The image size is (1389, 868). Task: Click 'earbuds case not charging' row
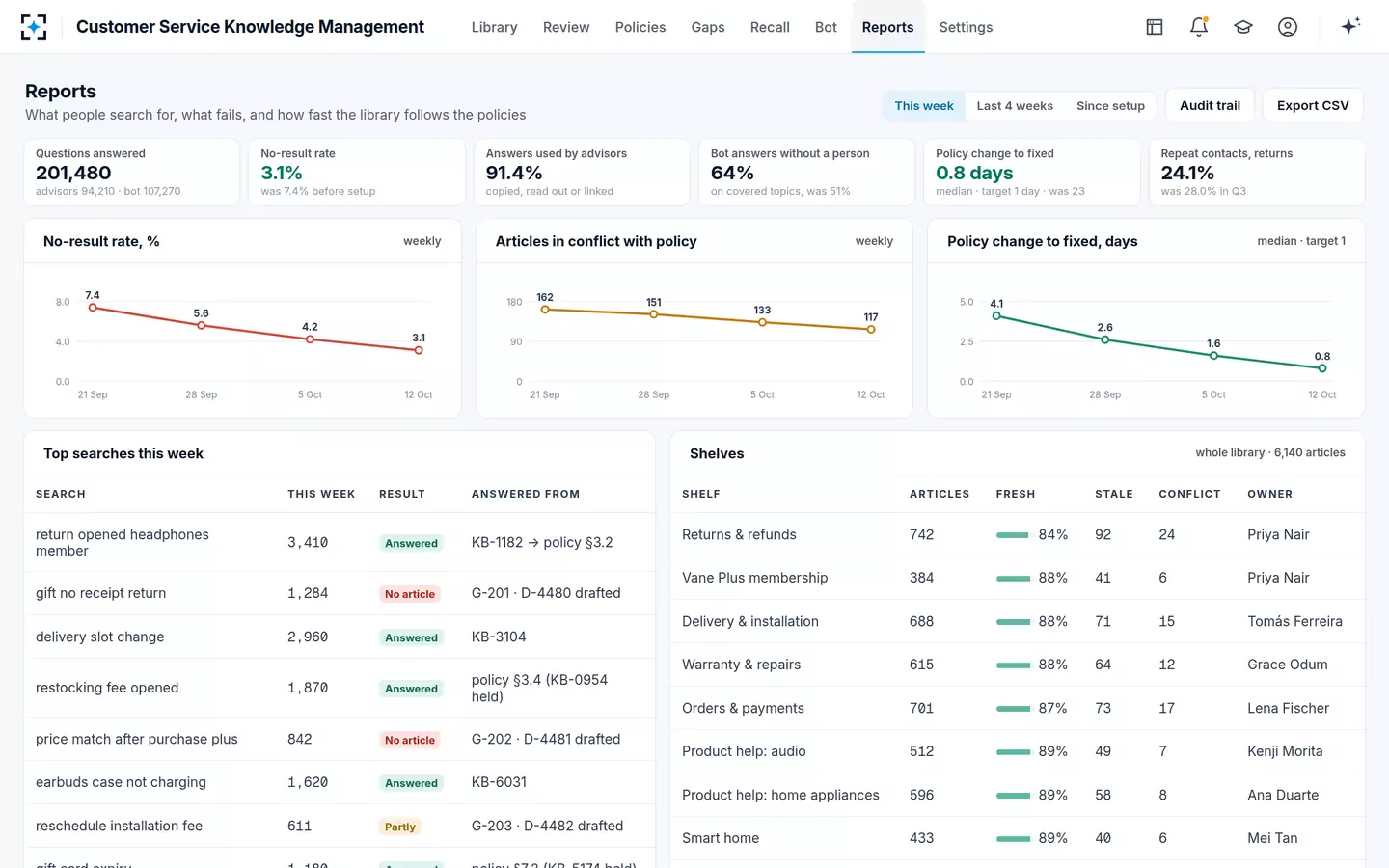tap(340, 782)
